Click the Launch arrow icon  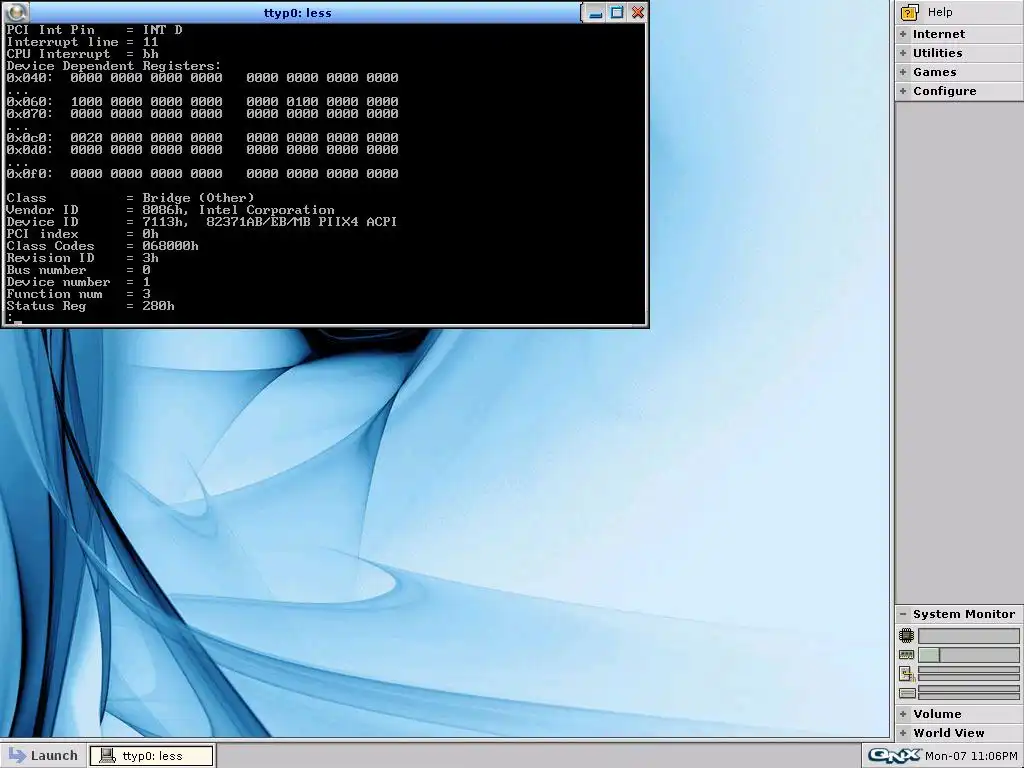pos(16,755)
